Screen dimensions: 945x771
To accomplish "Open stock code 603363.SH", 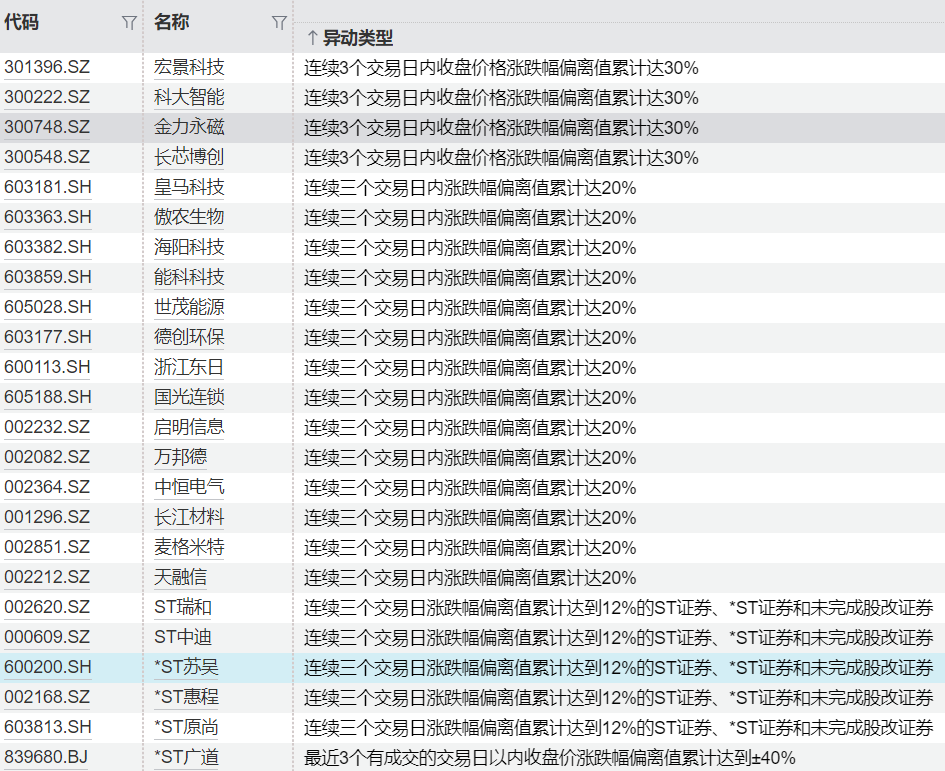I will (48, 217).
